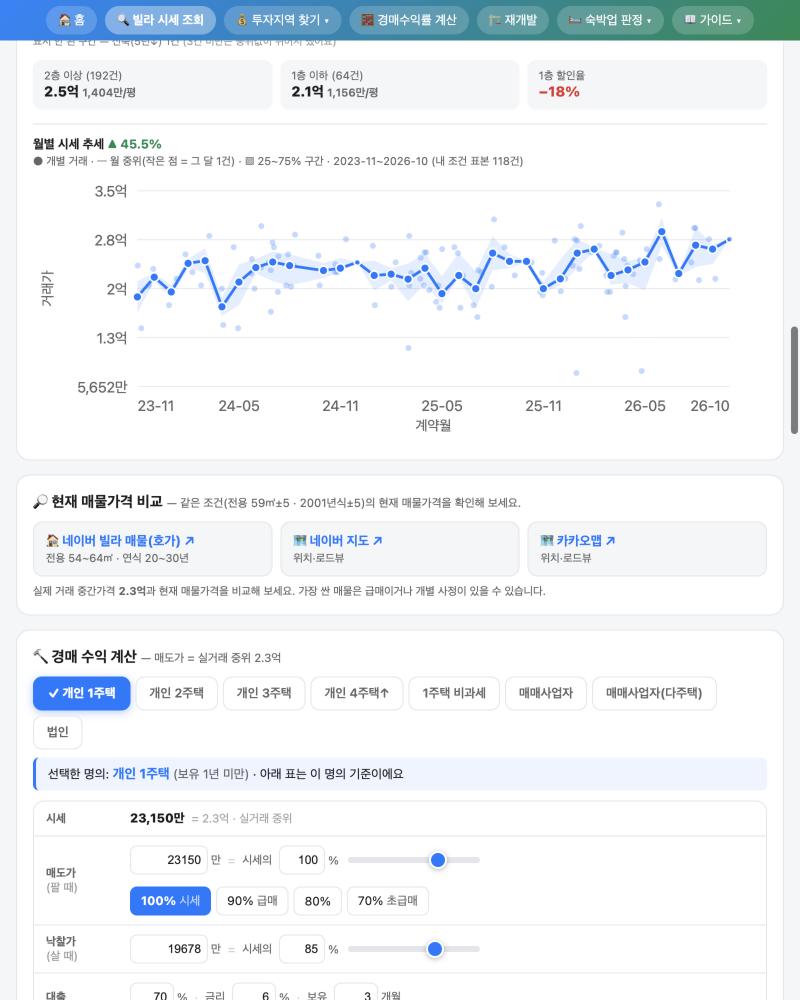Viewport: 800px width, 1000px height.
Task: Click external-link arrow after 네이버 지도
Action: 378,540
